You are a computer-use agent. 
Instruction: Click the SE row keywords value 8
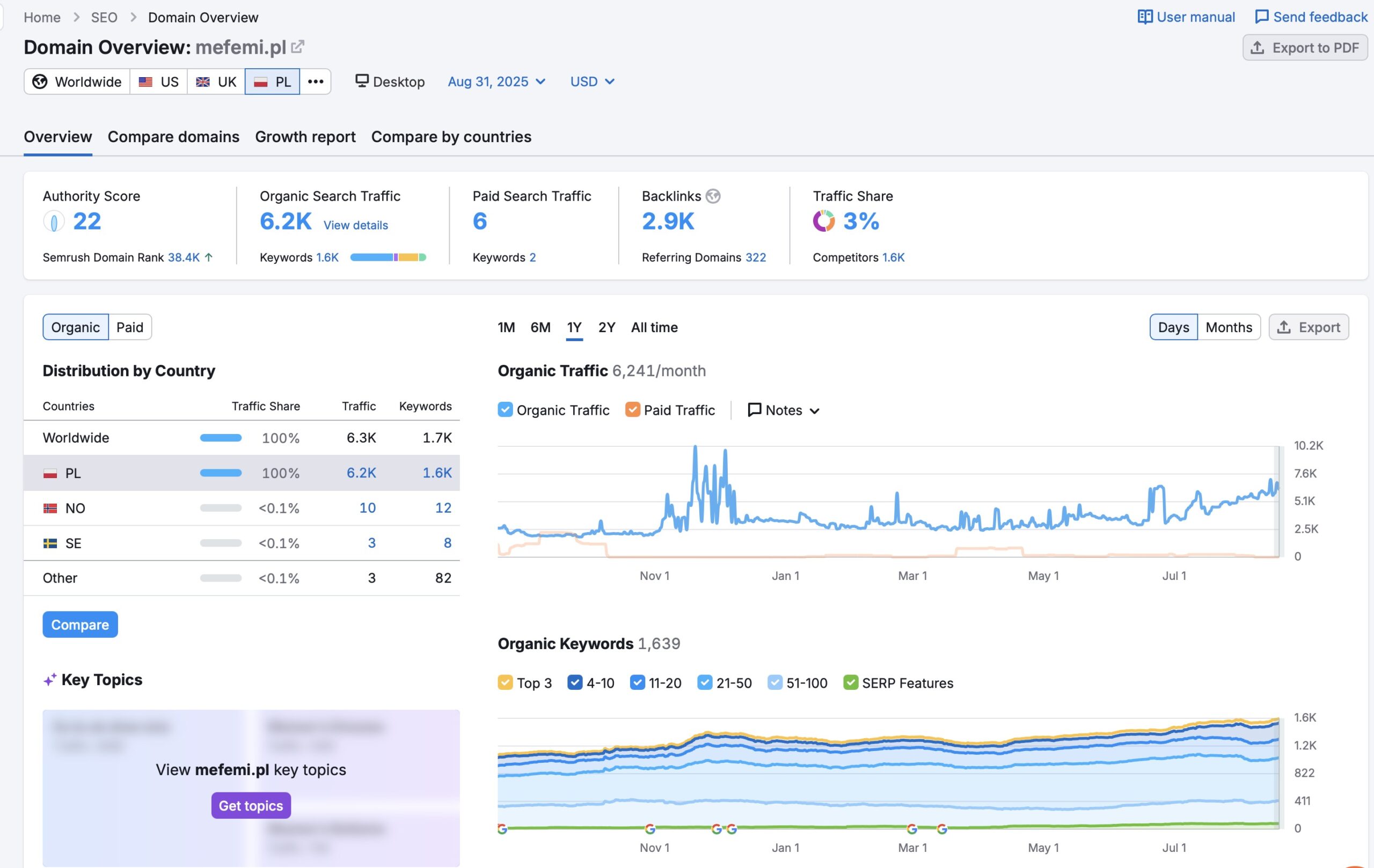pyautogui.click(x=447, y=543)
